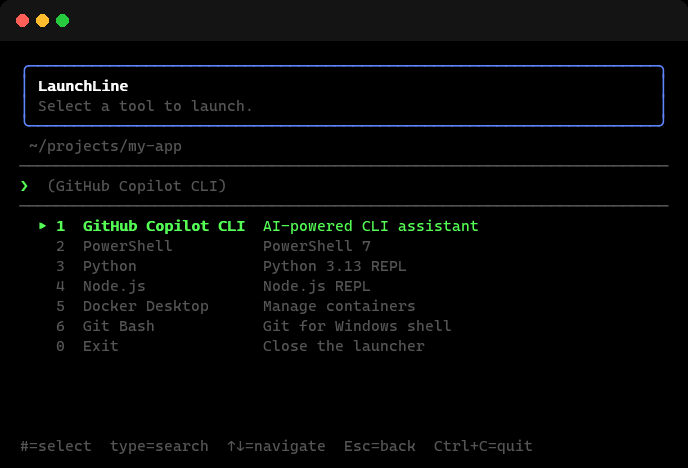Screen dimensions: 688x468
Task: Click 'Git for Windows shell' description
Action: pos(357,326)
